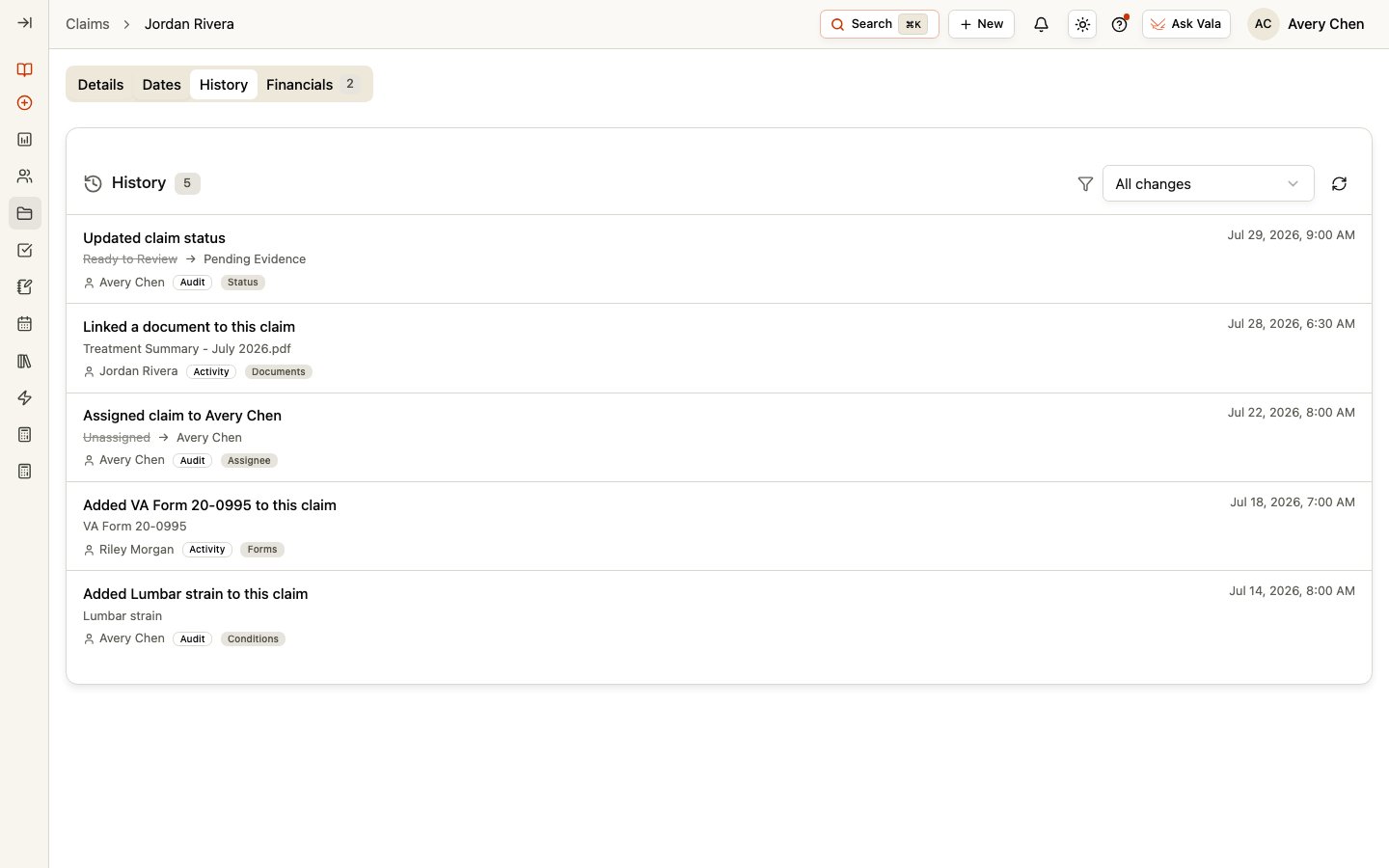Click the Jul 29, 2026, 9:00 AM timestamp

[x=1291, y=234]
